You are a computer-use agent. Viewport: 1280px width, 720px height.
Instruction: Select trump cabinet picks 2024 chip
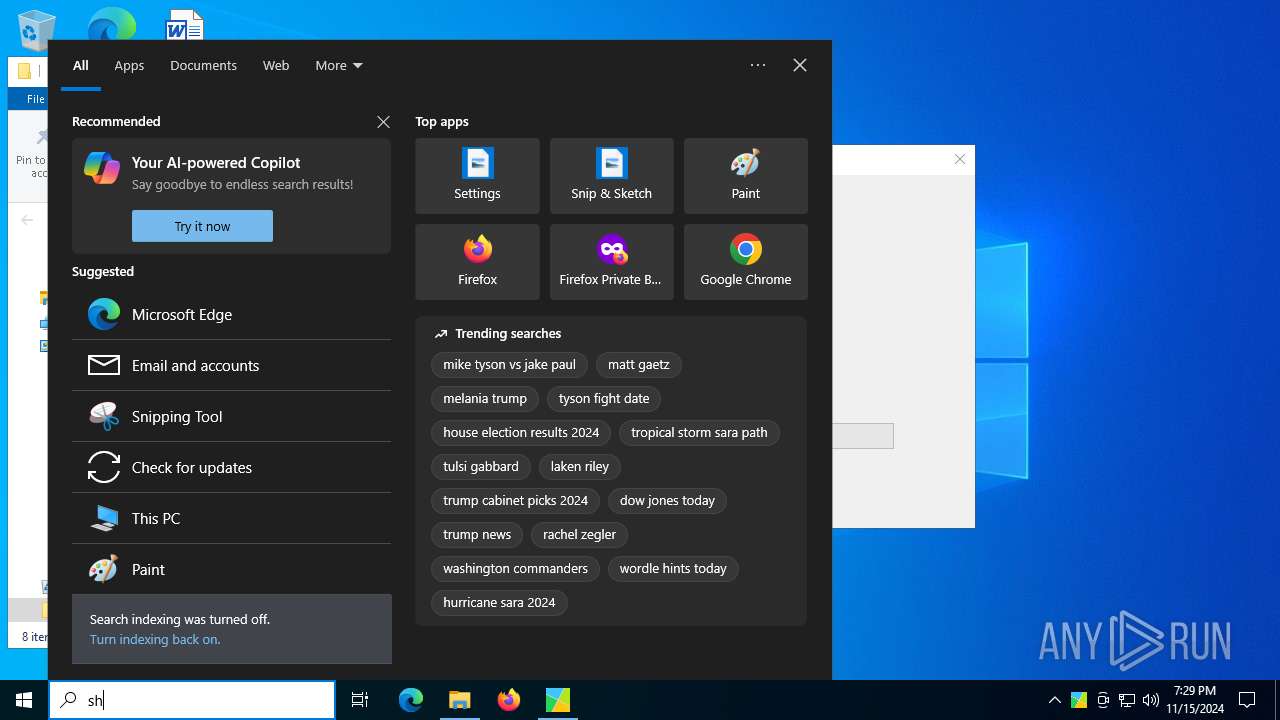(x=515, y=501)
